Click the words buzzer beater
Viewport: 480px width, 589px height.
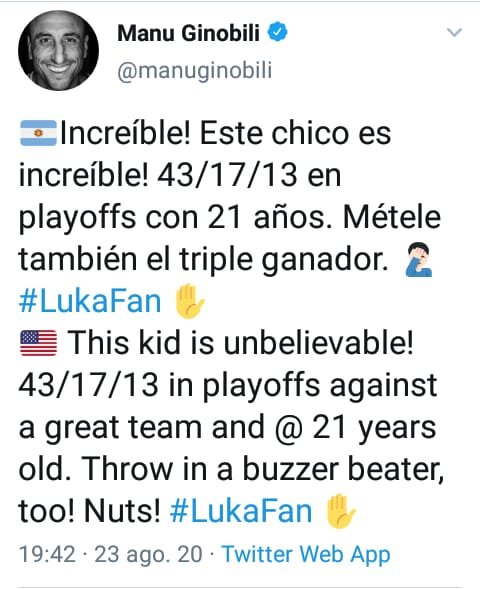341,469
